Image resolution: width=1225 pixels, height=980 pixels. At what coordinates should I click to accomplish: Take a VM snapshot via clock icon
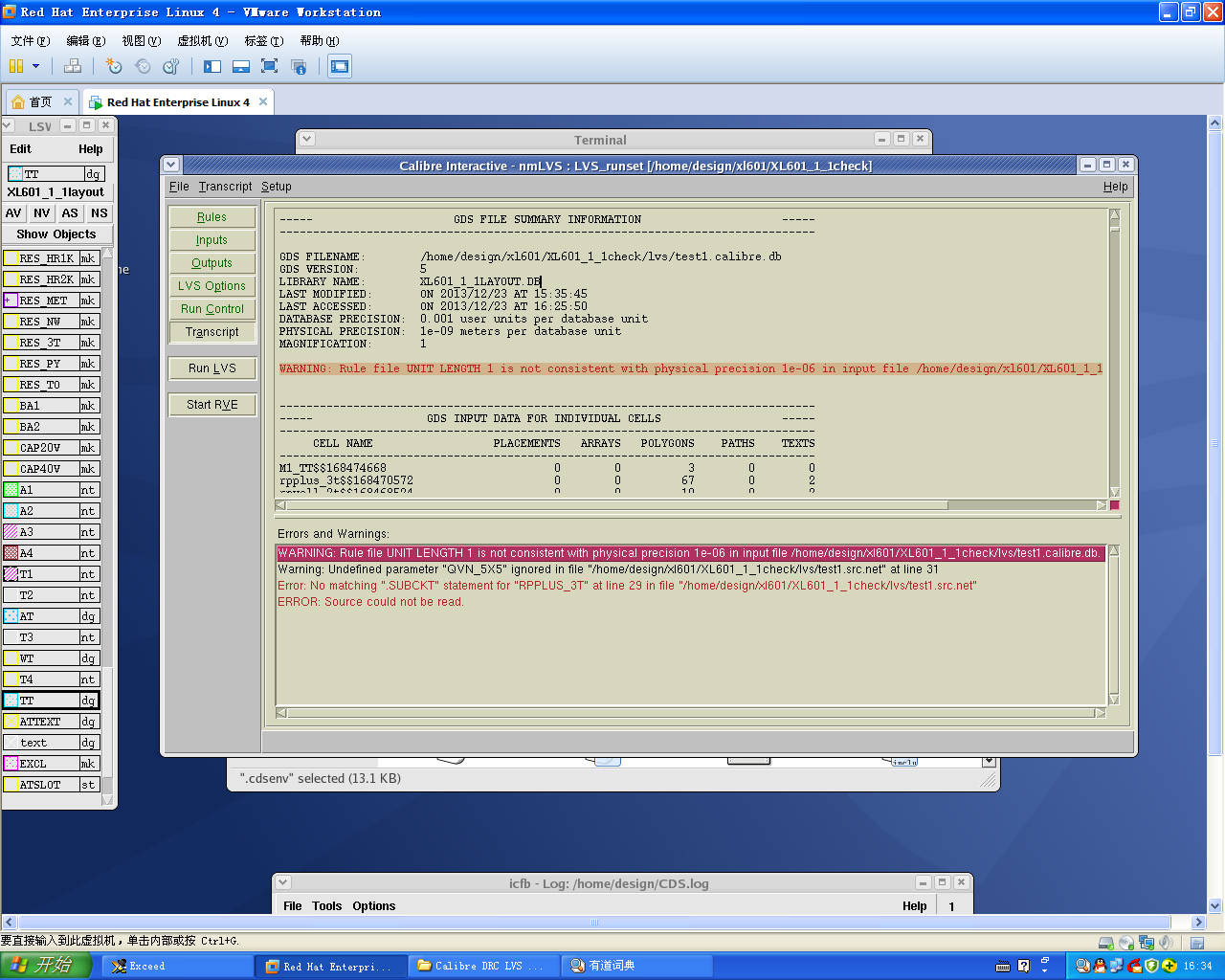point(114,66)
